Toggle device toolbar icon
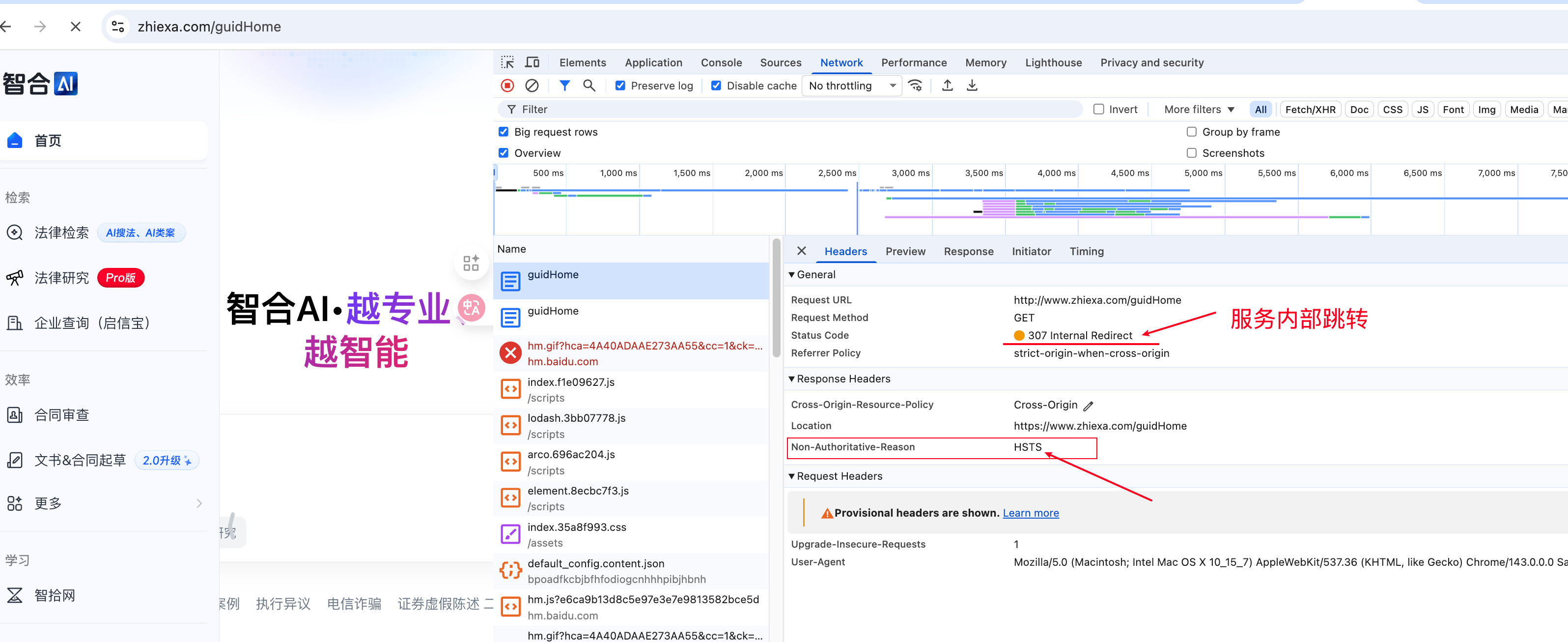 tap(532, 63)
